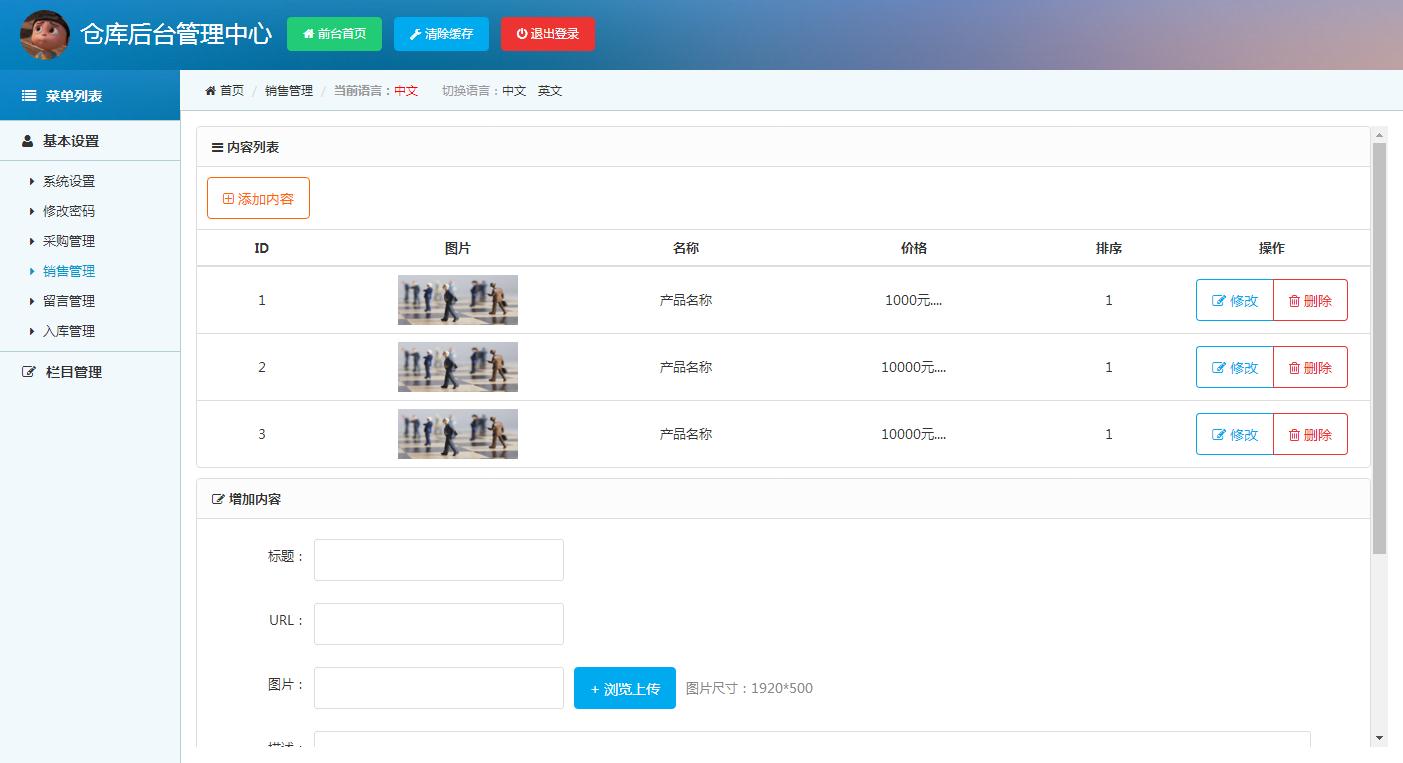The image size is (1403, 763).
Task: Open 入库管理 sidebar item
Action: (69, 331)
